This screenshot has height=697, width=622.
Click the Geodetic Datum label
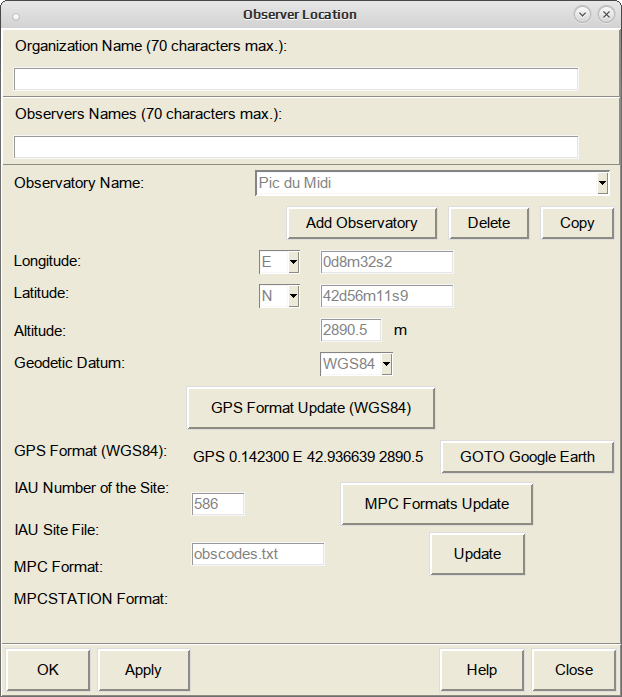pos(69,363)
